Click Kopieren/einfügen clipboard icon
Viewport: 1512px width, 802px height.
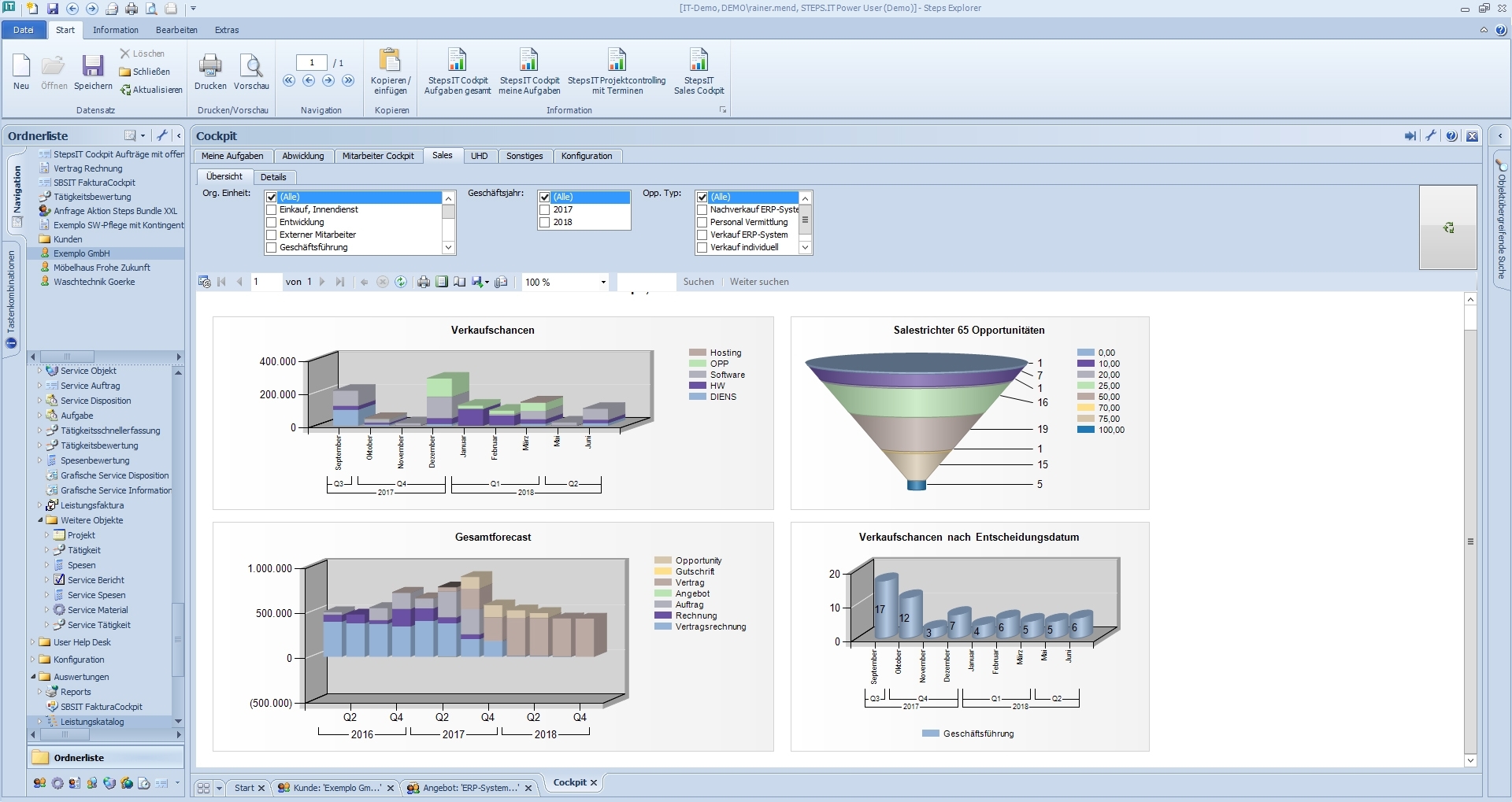[x=390, y=61]
